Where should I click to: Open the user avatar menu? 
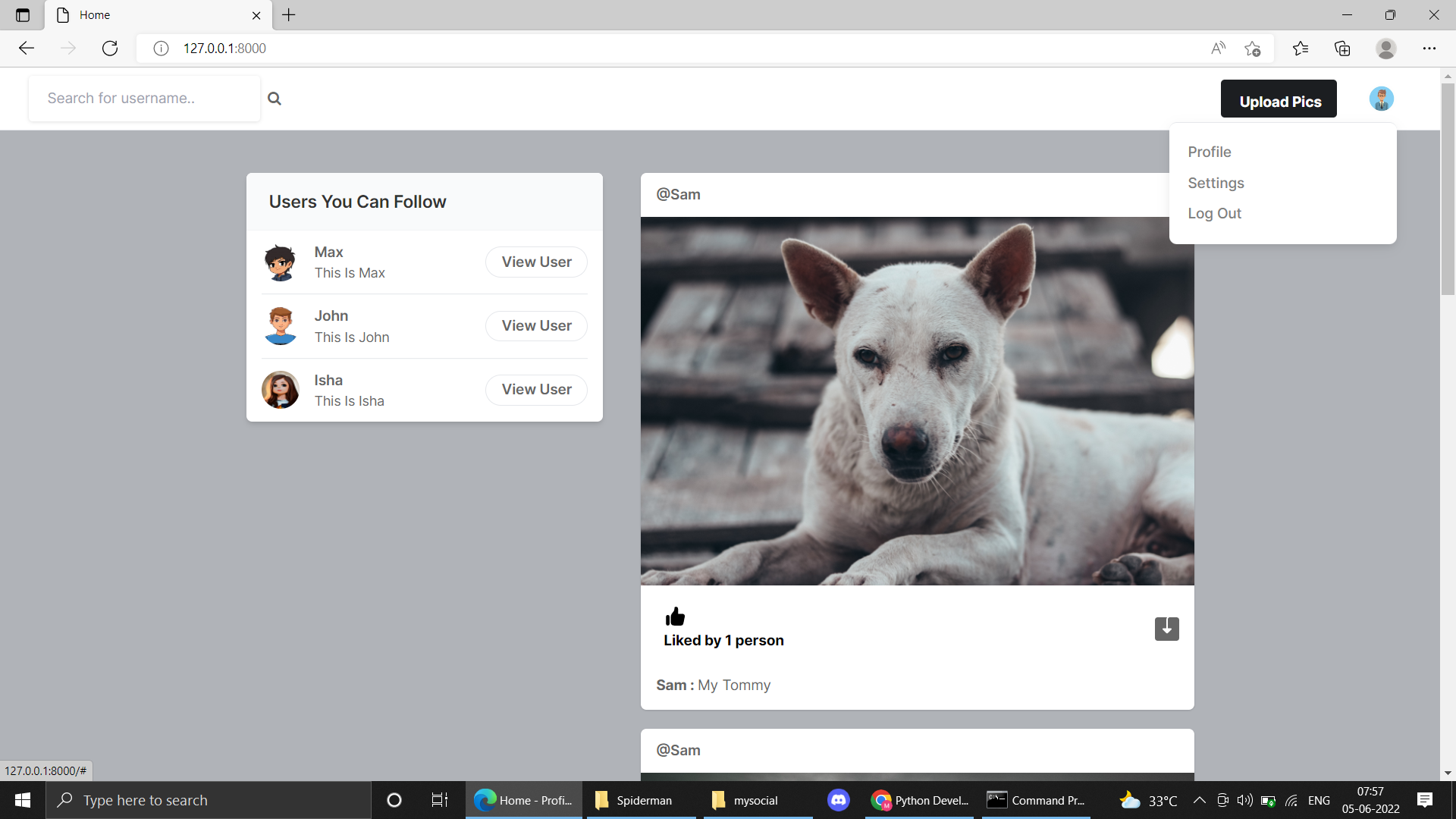point(1381,99)
